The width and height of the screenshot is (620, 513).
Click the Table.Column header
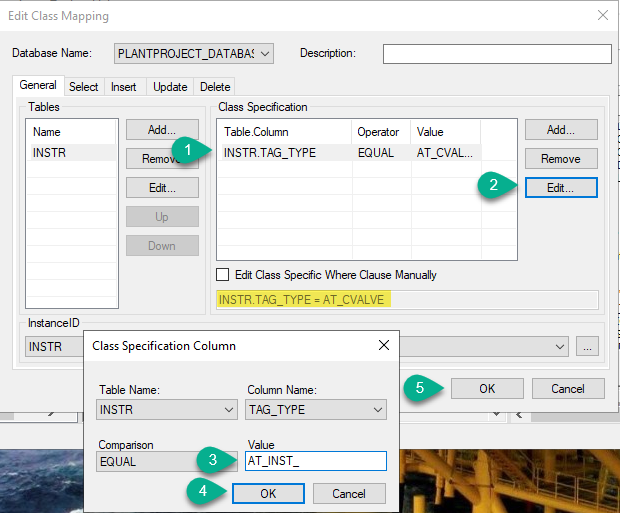click(285, 132)
